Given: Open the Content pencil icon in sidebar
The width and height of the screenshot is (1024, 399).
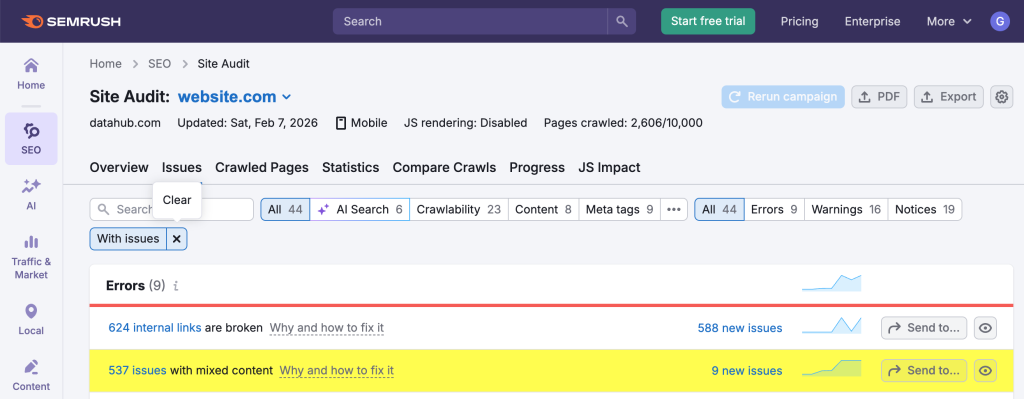Looking at the screenshot, I should pos(31,366).
